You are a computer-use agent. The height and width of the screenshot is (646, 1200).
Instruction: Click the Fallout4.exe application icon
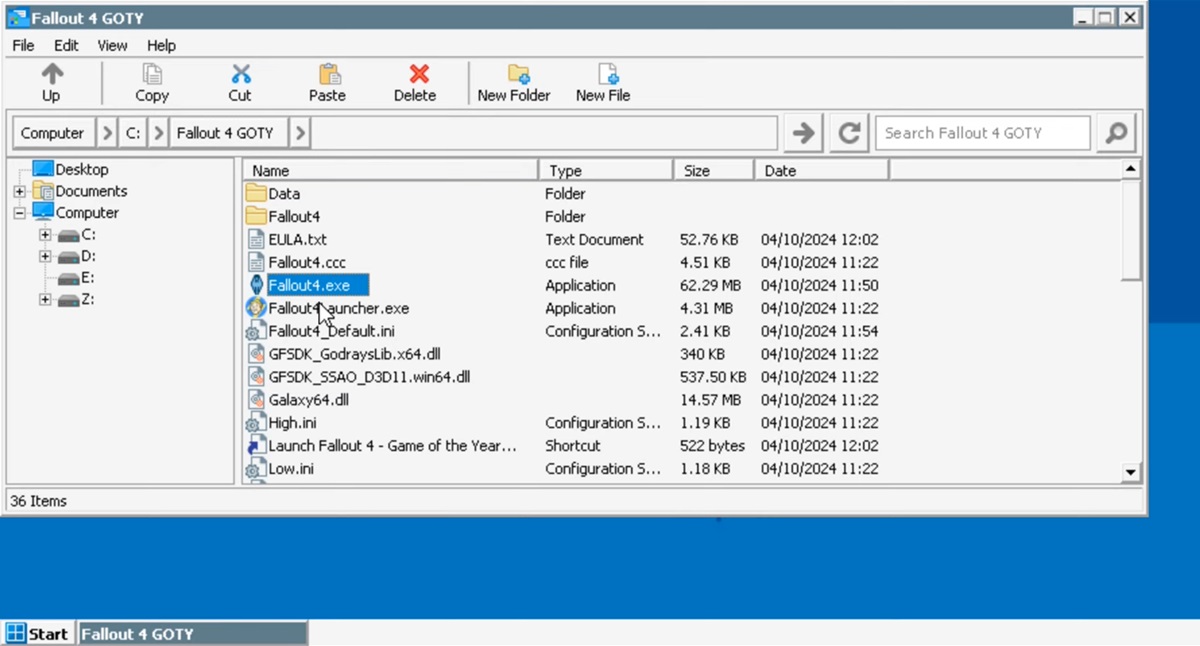(x=256, y=285)
